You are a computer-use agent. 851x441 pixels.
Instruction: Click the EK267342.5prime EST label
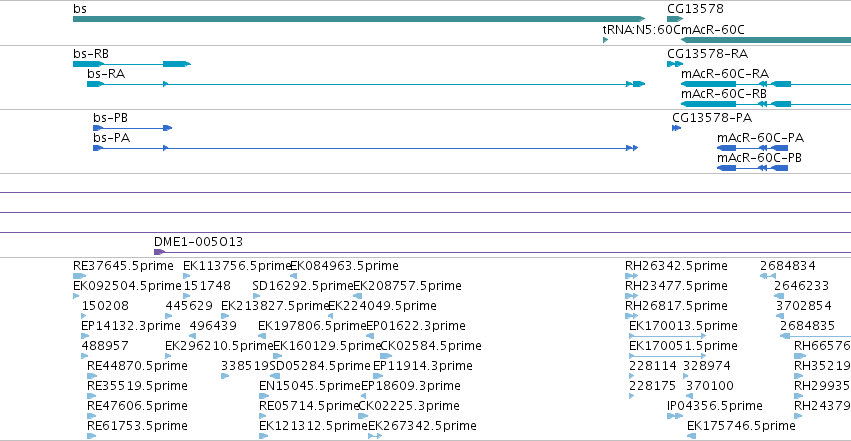[x=422, y=426]
